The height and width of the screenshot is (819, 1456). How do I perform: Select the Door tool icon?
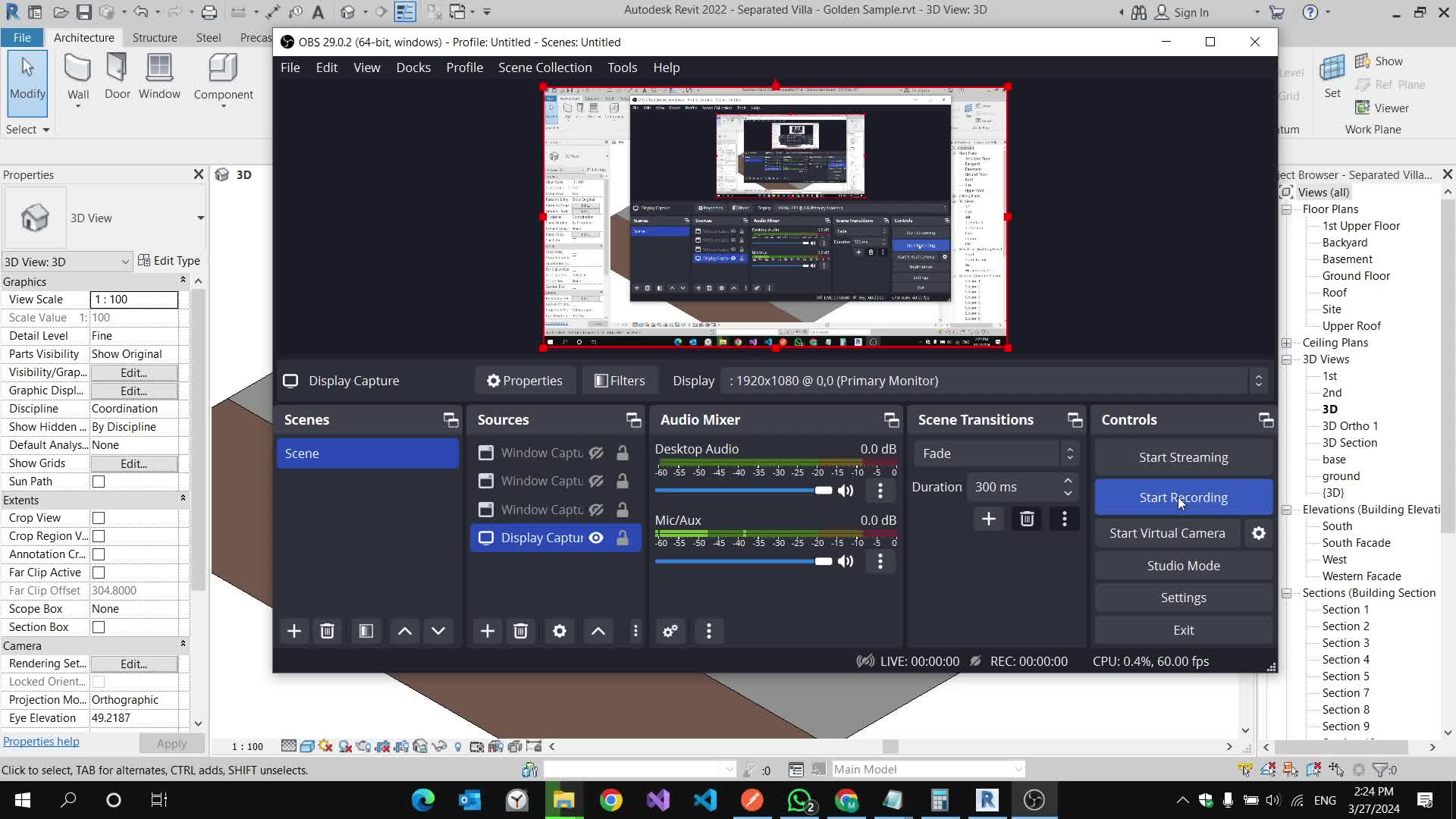pyautogui.click(x=117, y=76)
